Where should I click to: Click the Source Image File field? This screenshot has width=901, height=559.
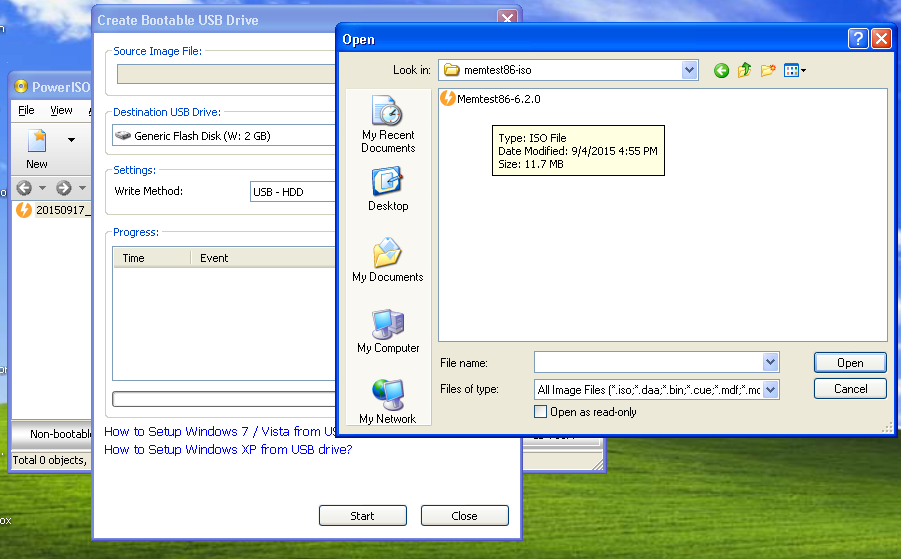226,74
